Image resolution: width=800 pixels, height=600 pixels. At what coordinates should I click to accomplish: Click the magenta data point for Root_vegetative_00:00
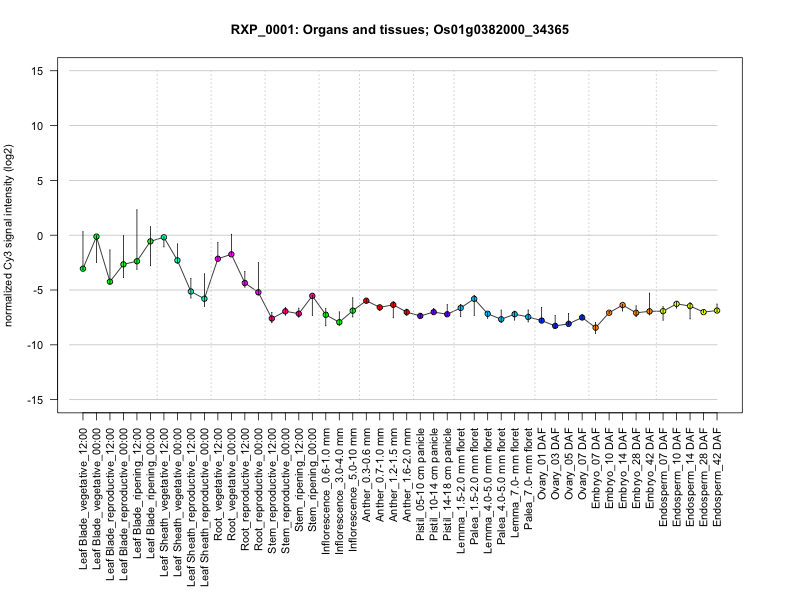231,254
